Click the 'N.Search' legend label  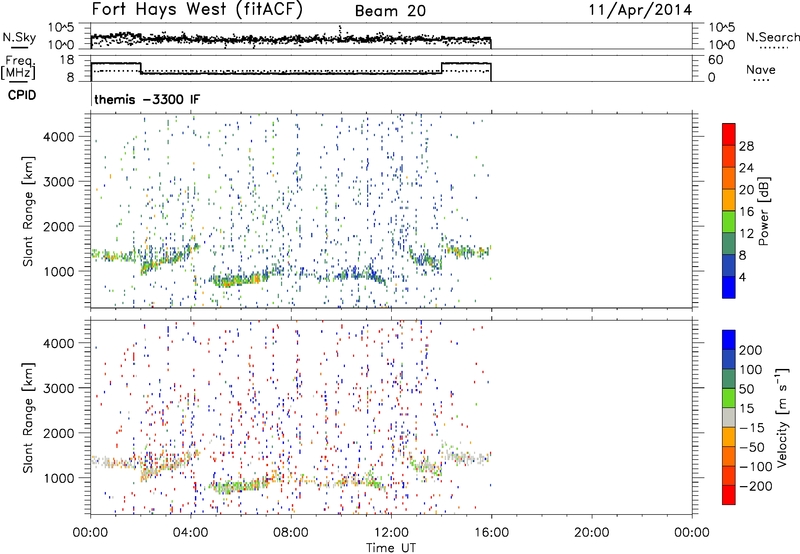tap(773, 37)
